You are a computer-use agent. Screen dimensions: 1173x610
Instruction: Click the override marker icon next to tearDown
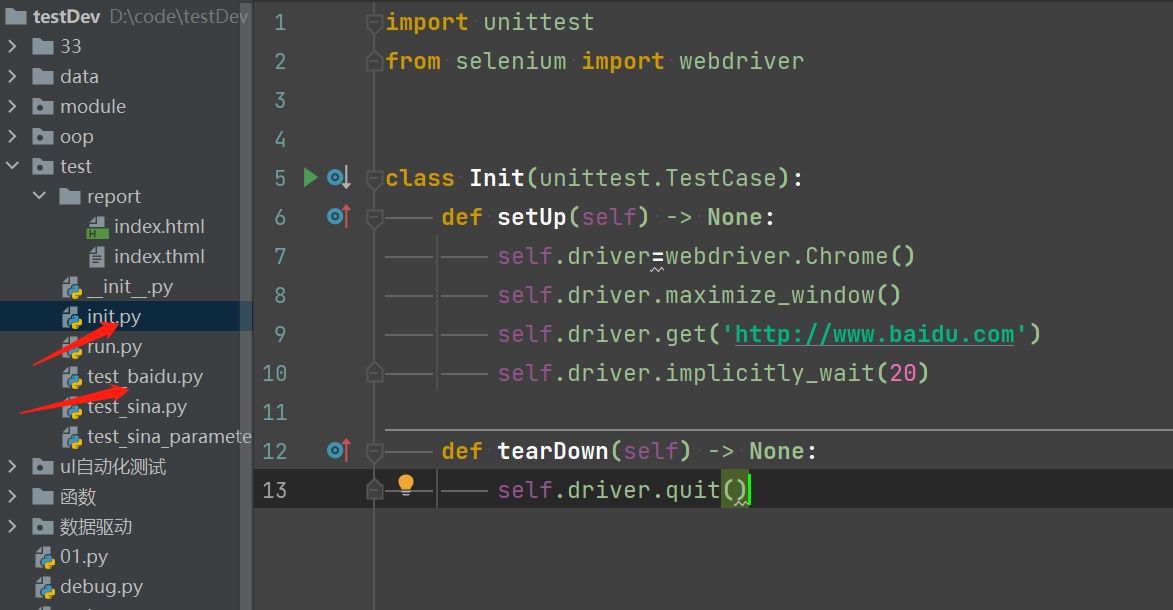coord(339,451)
